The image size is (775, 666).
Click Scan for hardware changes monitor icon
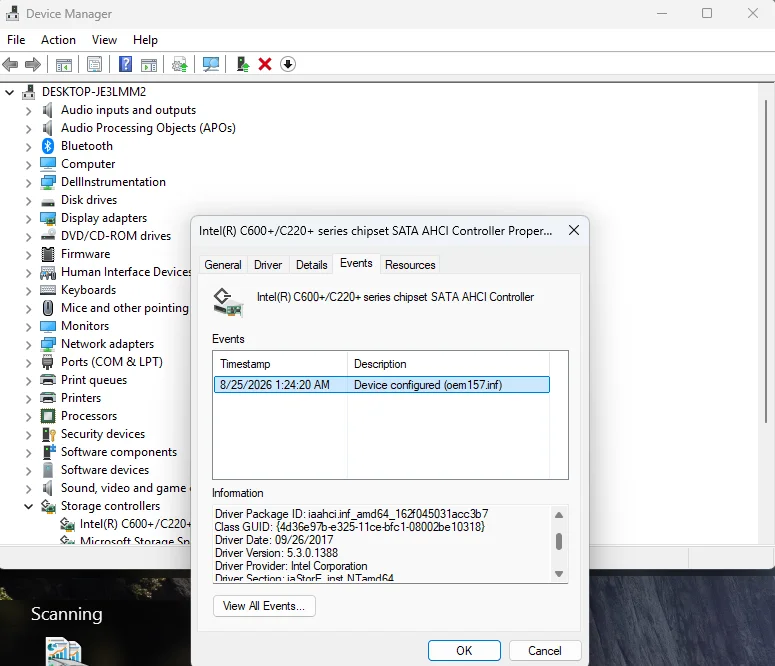211,64
